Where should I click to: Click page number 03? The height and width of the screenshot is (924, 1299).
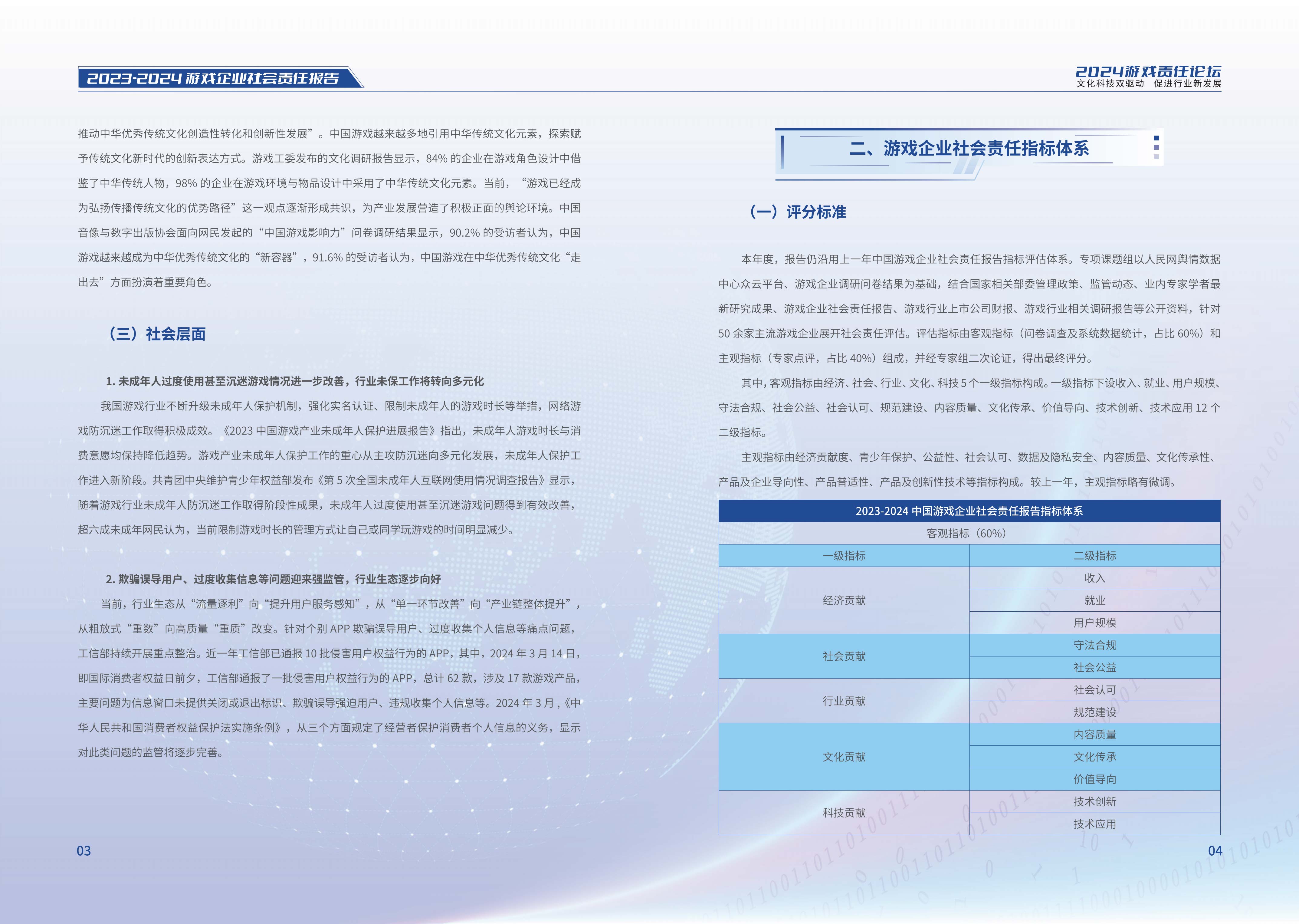point(84,850)
